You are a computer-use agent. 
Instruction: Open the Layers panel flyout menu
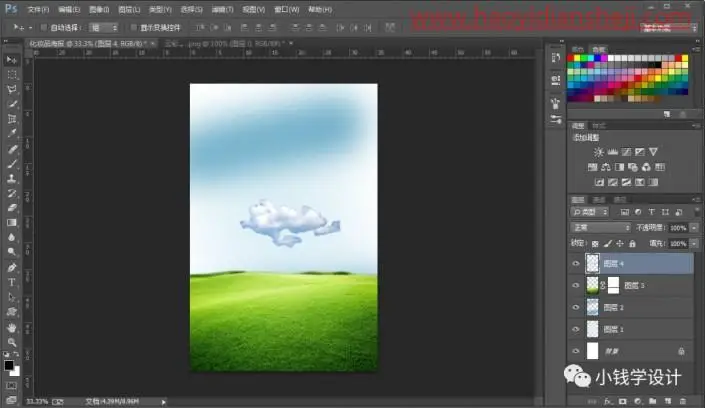[x=696, y=199]
